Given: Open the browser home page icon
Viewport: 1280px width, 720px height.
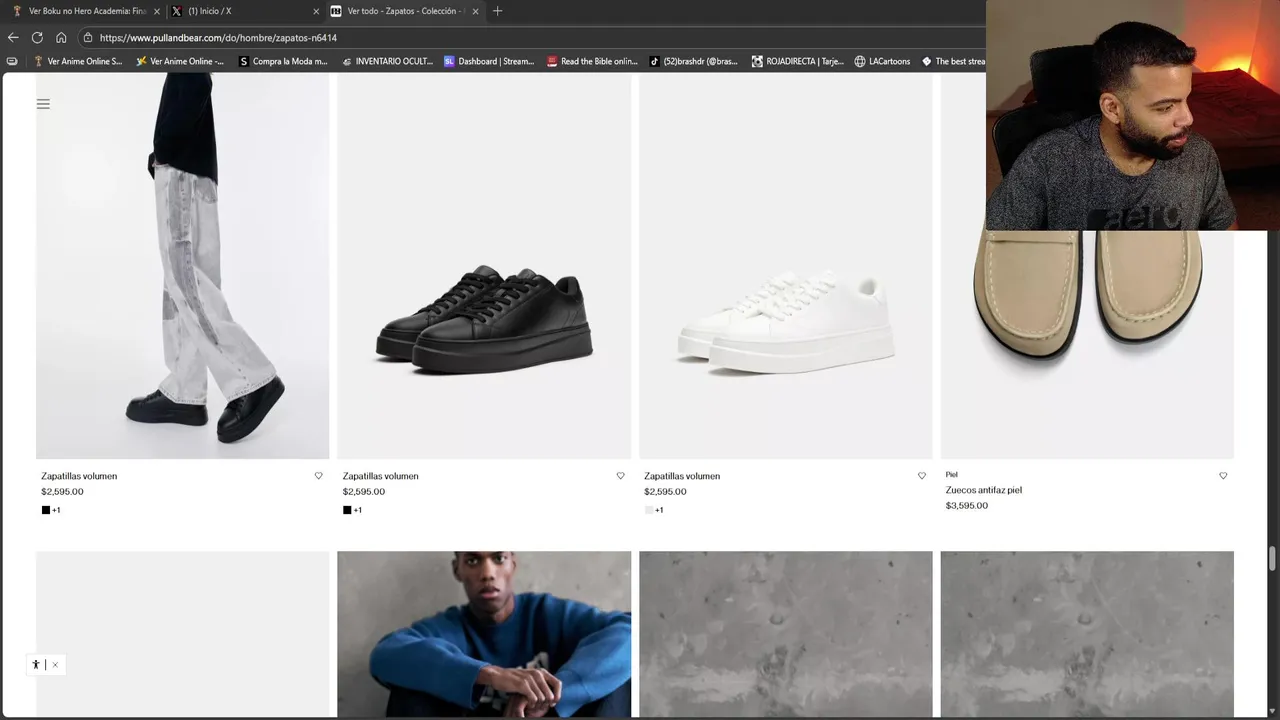Looking at the screenshot, I should click(x=61, y=37).
